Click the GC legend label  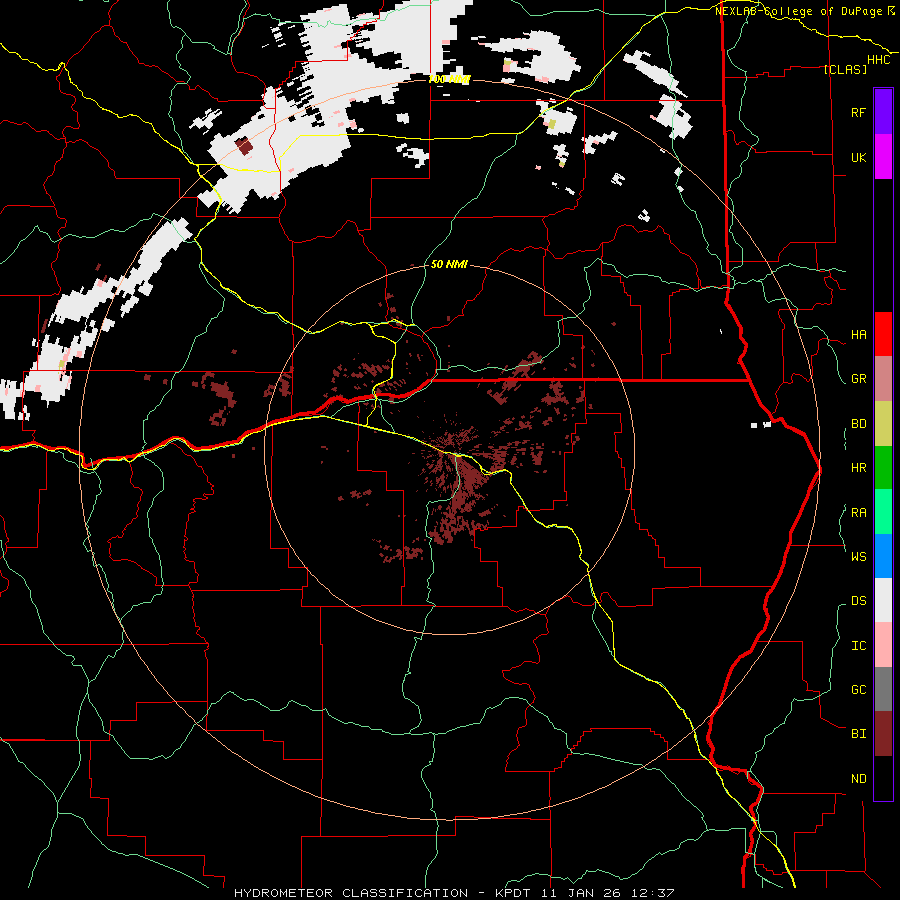(x=858, y=689)
